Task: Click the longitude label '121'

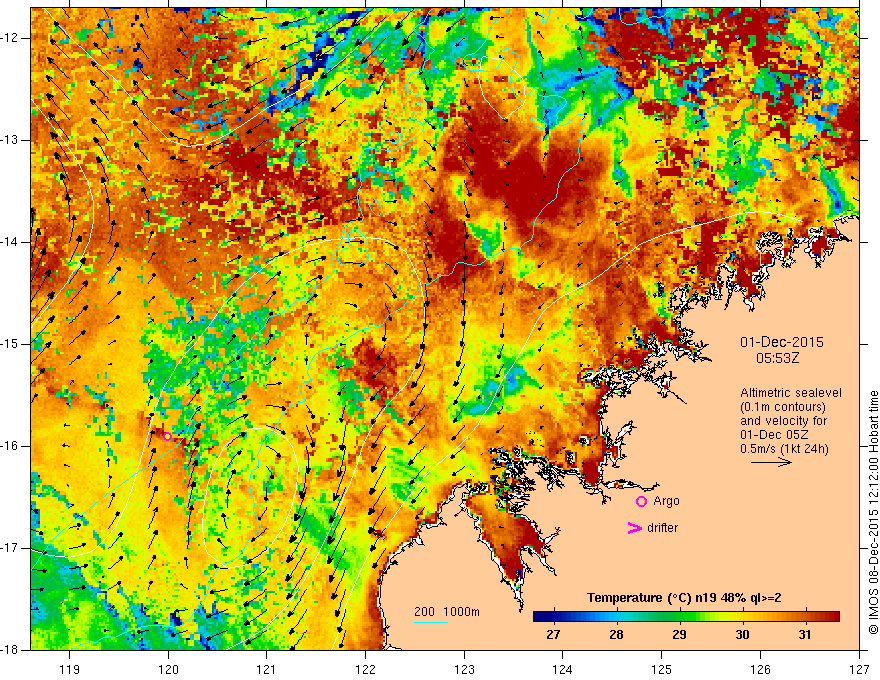Action: (x=267, y=670)
